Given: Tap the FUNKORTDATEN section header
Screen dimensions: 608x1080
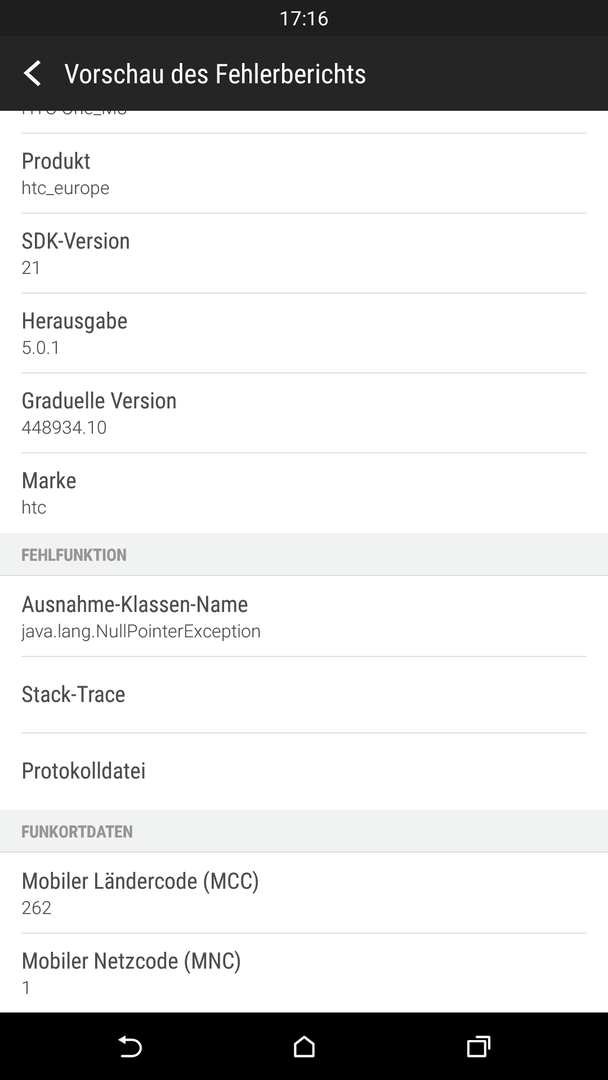Looking at the screenshot, I should 304,831.
